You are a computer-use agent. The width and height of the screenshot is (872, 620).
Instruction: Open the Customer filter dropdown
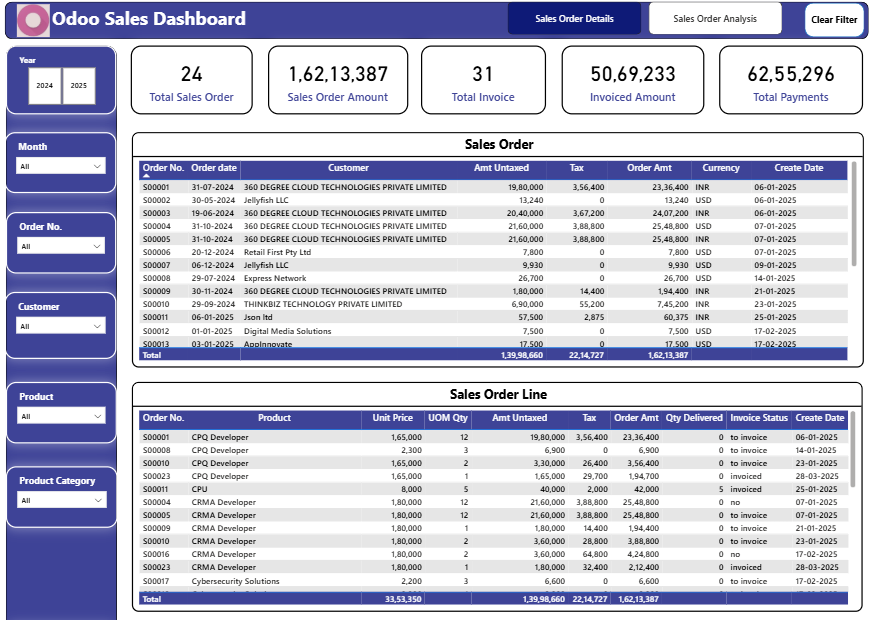[x=61, y=326]
